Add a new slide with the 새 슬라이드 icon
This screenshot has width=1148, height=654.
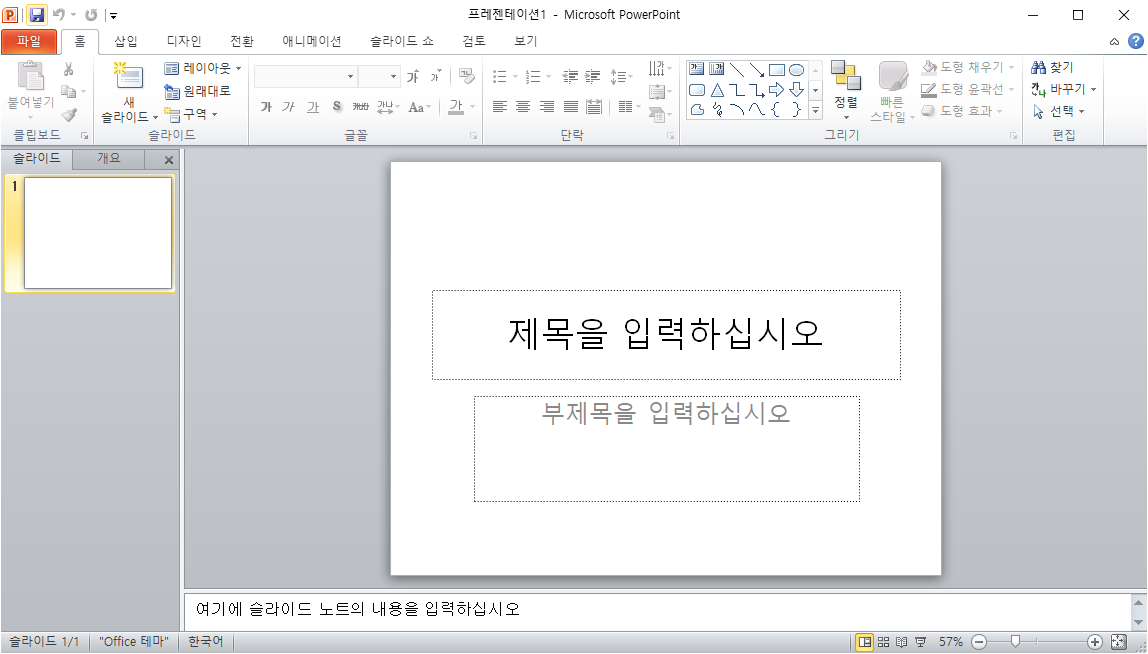(x=129, y=76)
